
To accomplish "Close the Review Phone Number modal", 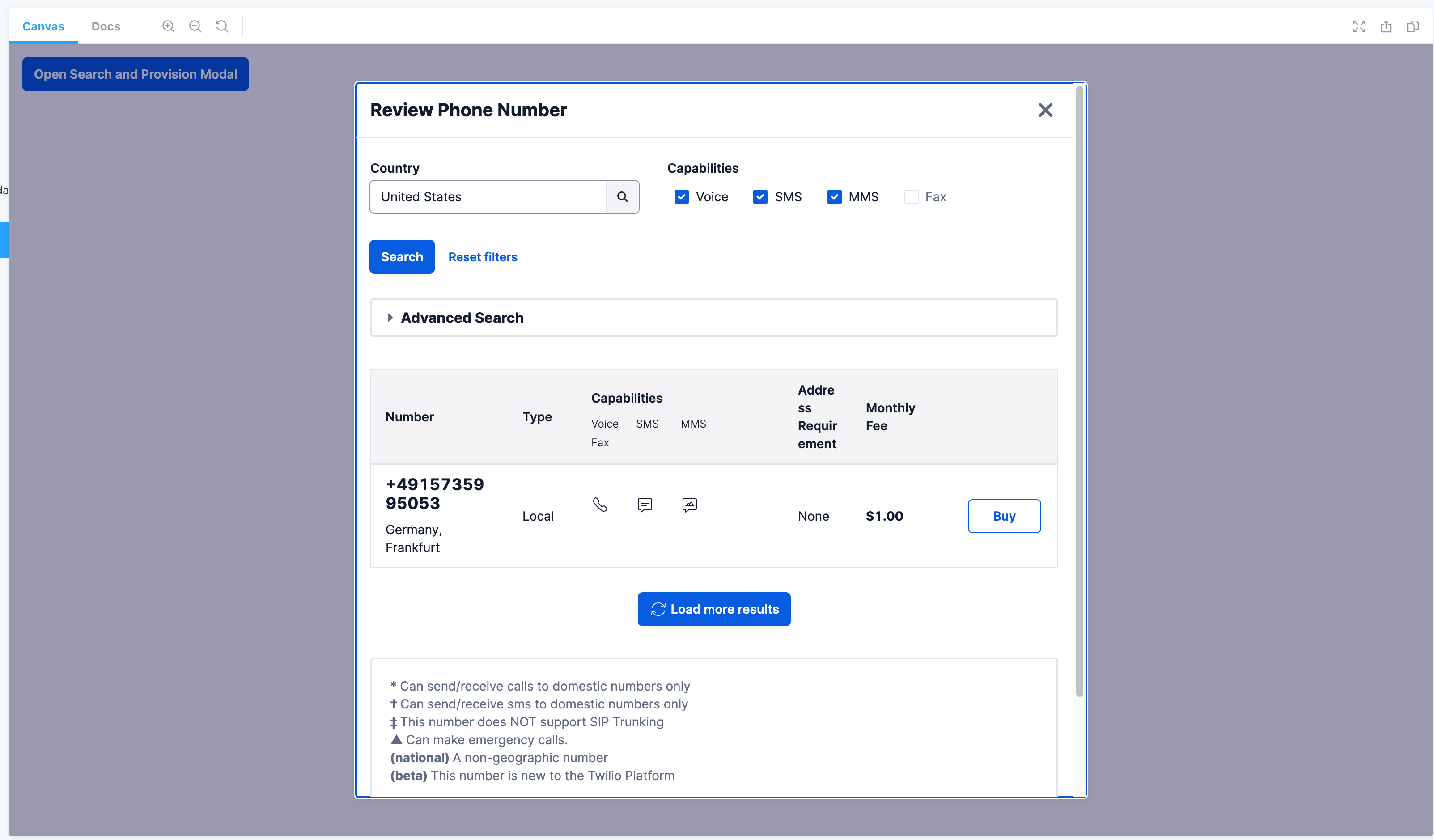I will [x=1045, y=110].
